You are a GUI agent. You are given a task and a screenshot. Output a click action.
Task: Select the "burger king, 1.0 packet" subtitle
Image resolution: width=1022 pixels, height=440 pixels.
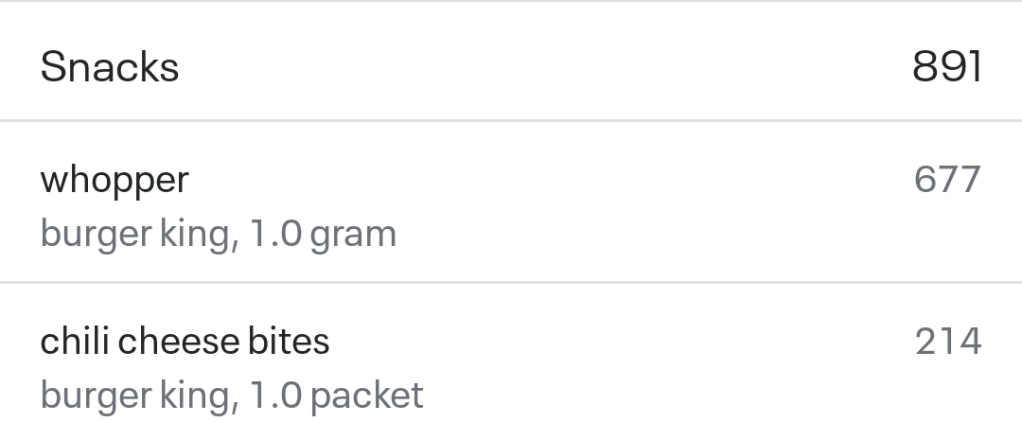tap(231, 396)
